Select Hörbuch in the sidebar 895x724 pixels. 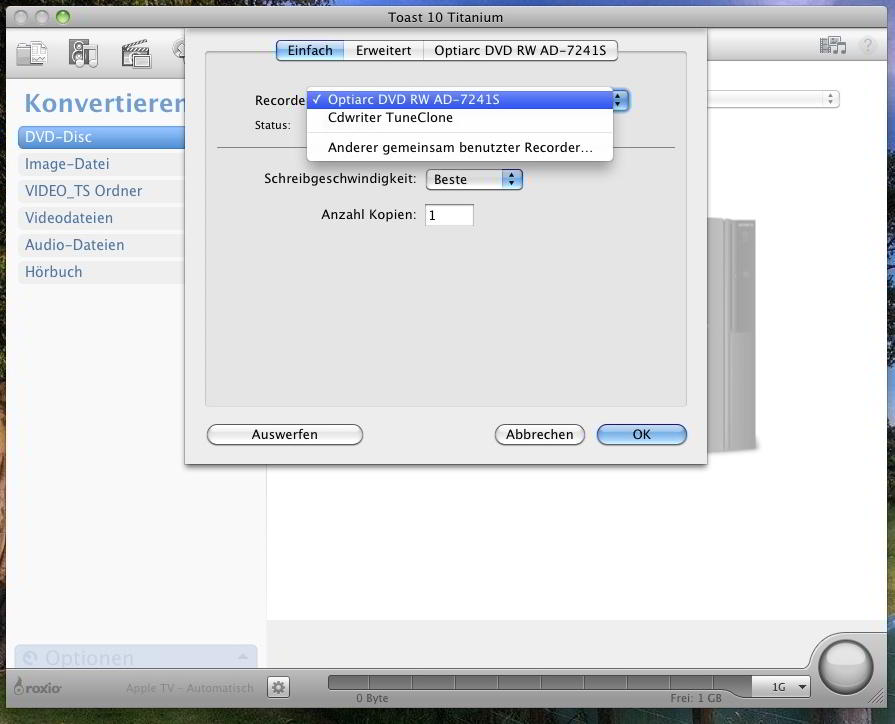tap(102, 272)
